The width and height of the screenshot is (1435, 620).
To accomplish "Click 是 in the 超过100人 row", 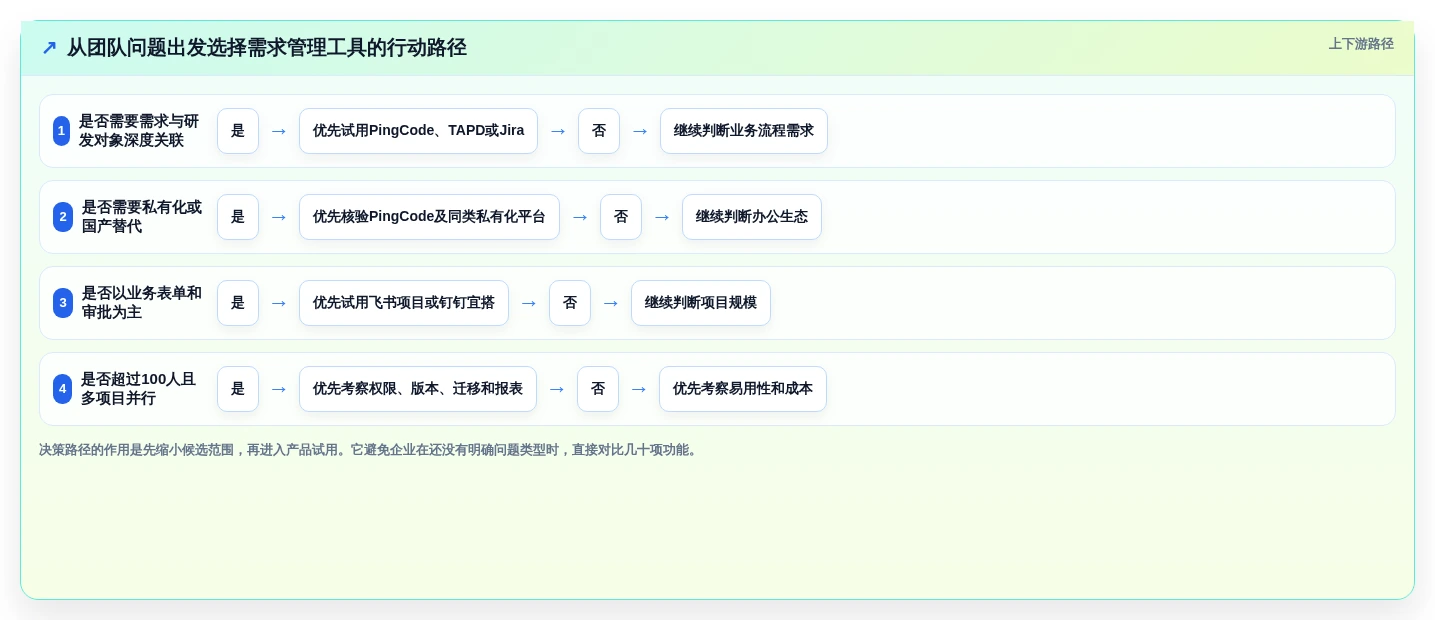I will click(x=238, y=389).
